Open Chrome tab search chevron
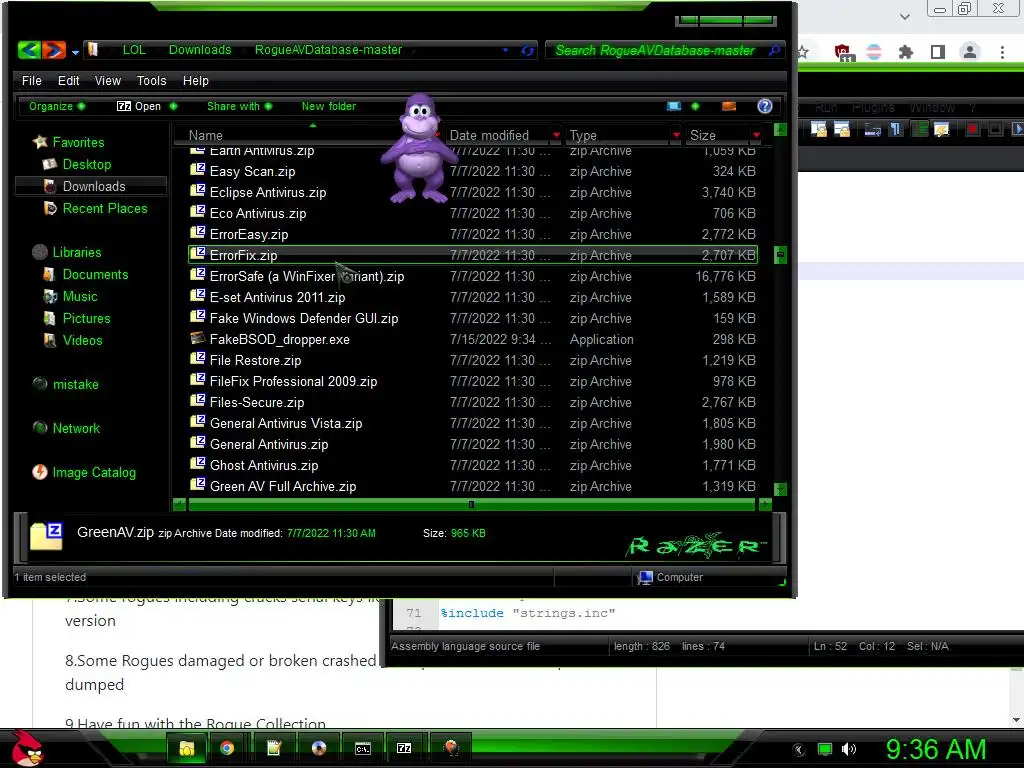 tap(904, 17)
